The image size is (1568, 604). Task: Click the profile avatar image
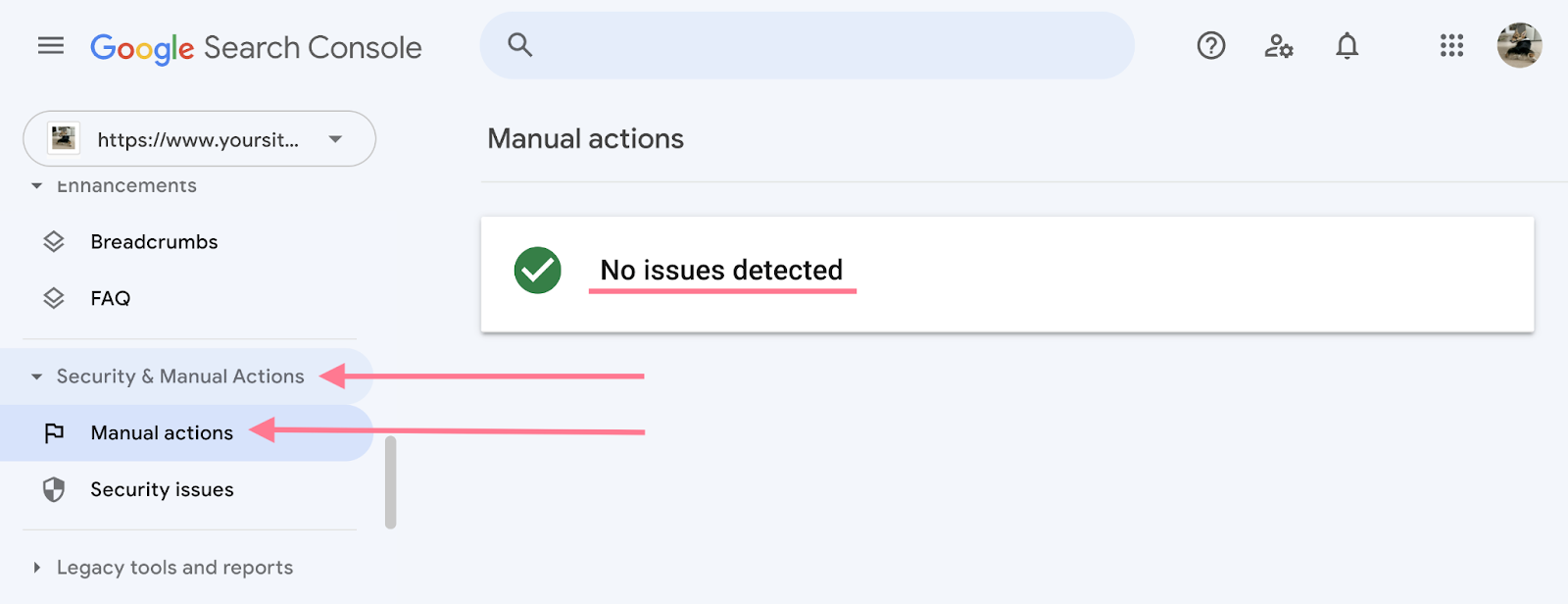click(1518, 45)
